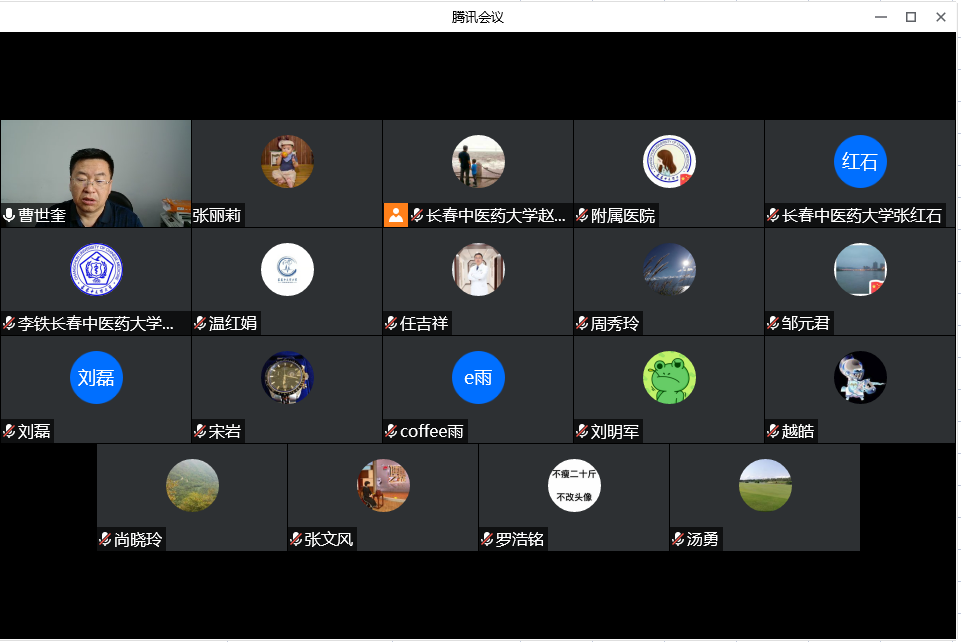Click the blue 红石 avatar circle

click(x=860, y=162)
